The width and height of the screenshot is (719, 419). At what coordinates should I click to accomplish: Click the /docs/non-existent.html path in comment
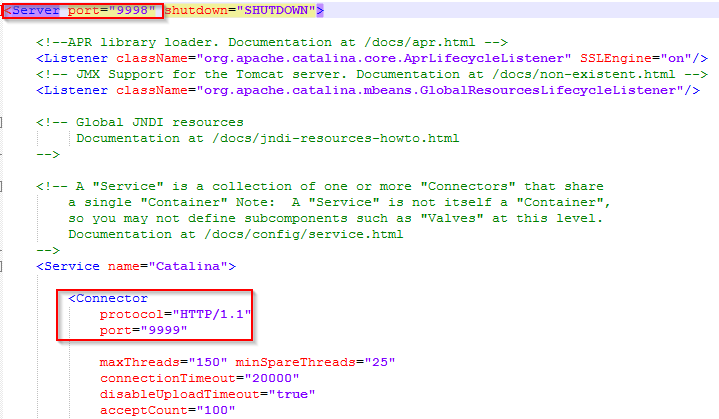584,75
